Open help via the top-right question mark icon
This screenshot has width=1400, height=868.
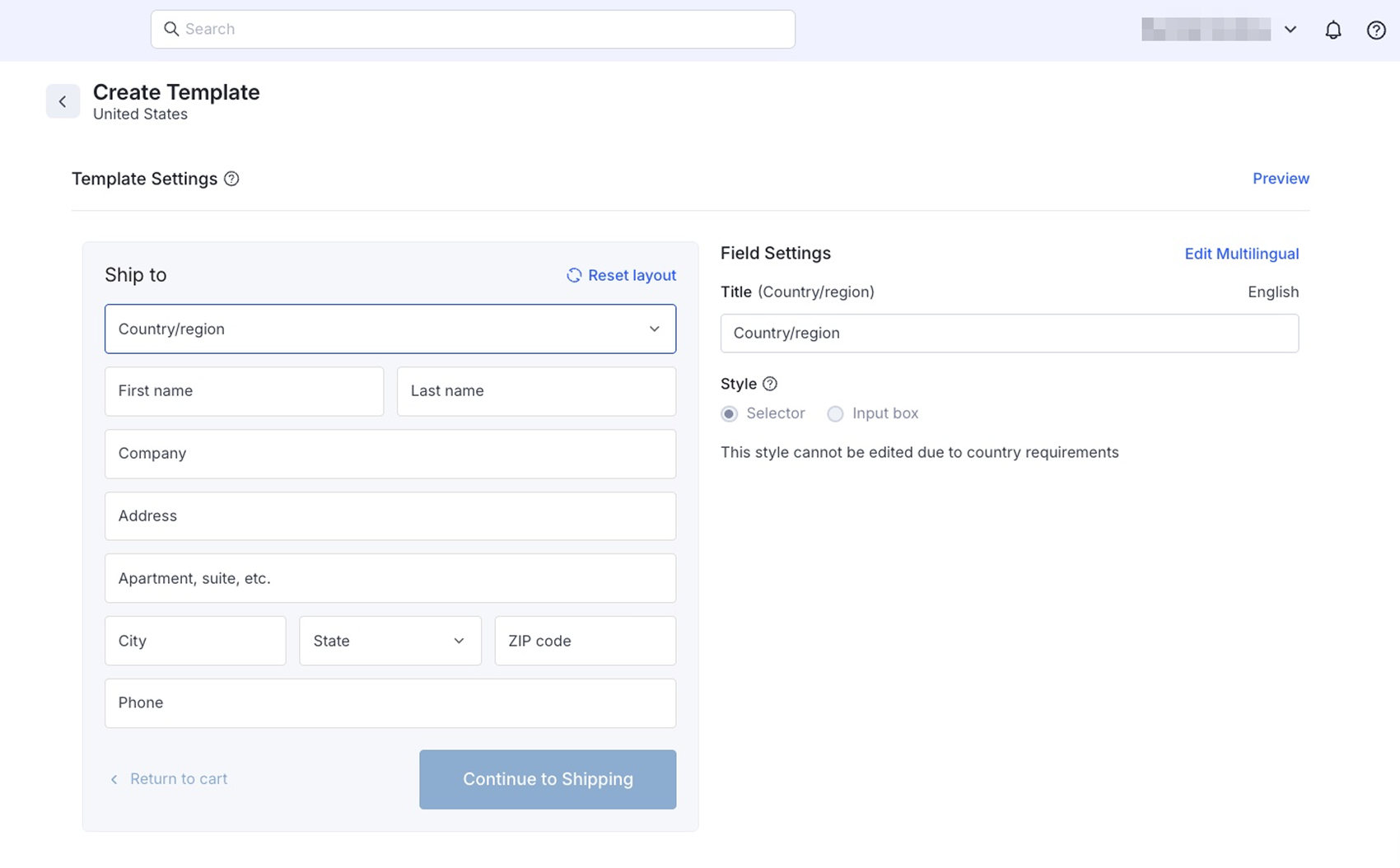click(1375, 30)
